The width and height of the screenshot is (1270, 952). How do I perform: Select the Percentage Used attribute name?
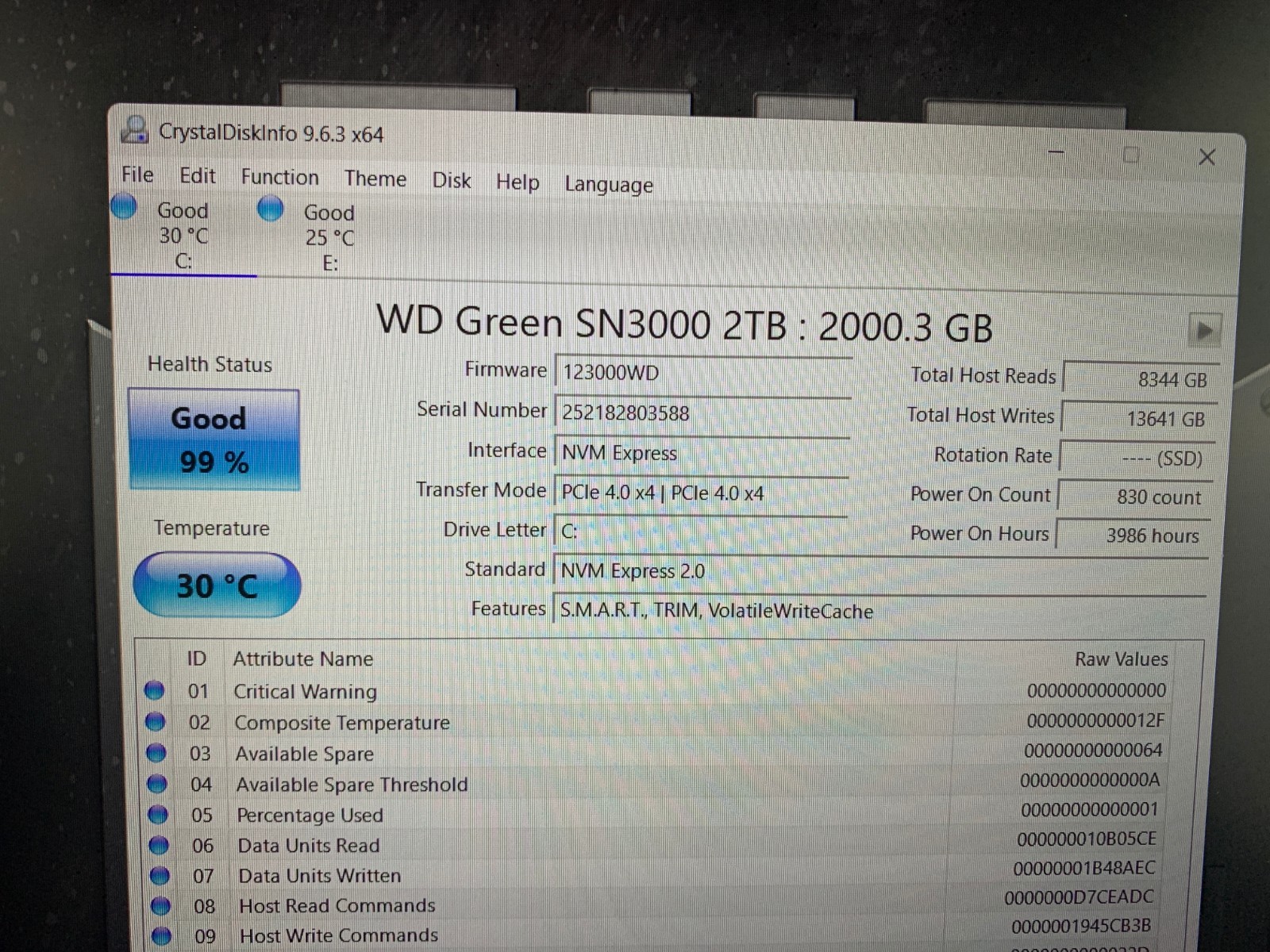tap(310, 816)
